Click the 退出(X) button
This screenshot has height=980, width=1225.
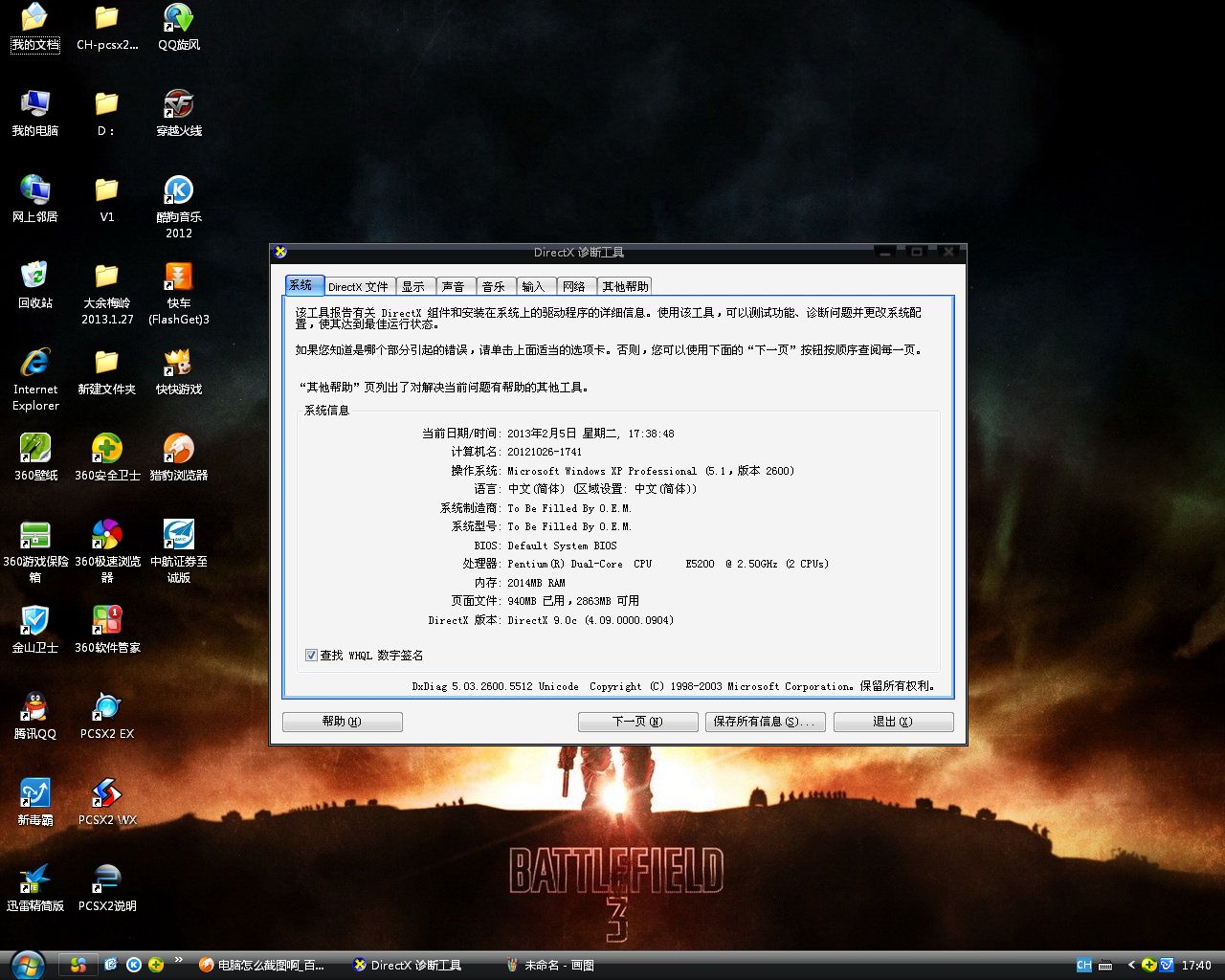pyautogui.click(x=893, y=722)
